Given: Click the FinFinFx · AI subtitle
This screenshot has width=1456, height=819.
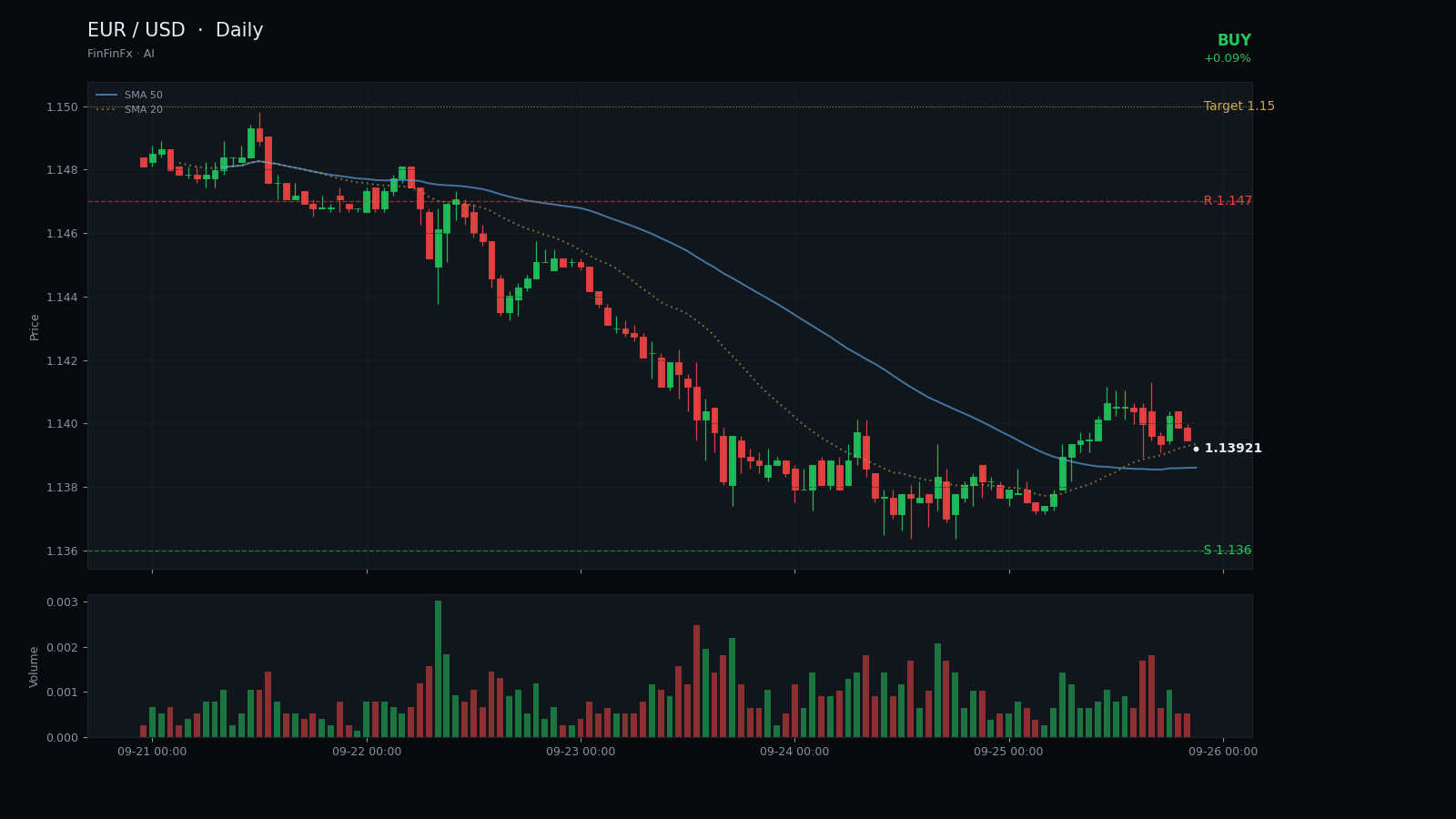Looking at the screenshot, I should pyautogui.click(x=121, y=55).
